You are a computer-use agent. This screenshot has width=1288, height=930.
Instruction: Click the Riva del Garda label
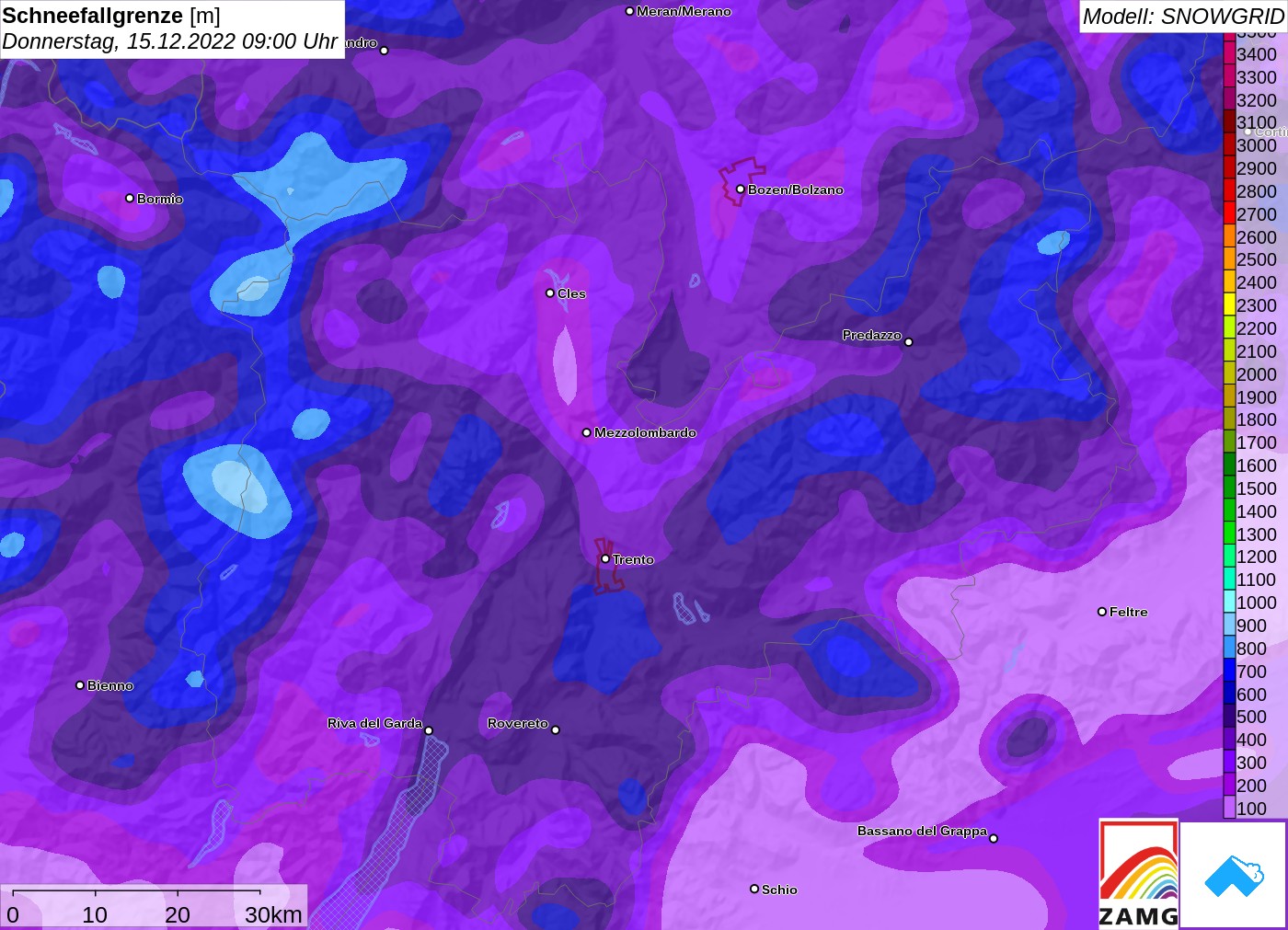[374, 723]
